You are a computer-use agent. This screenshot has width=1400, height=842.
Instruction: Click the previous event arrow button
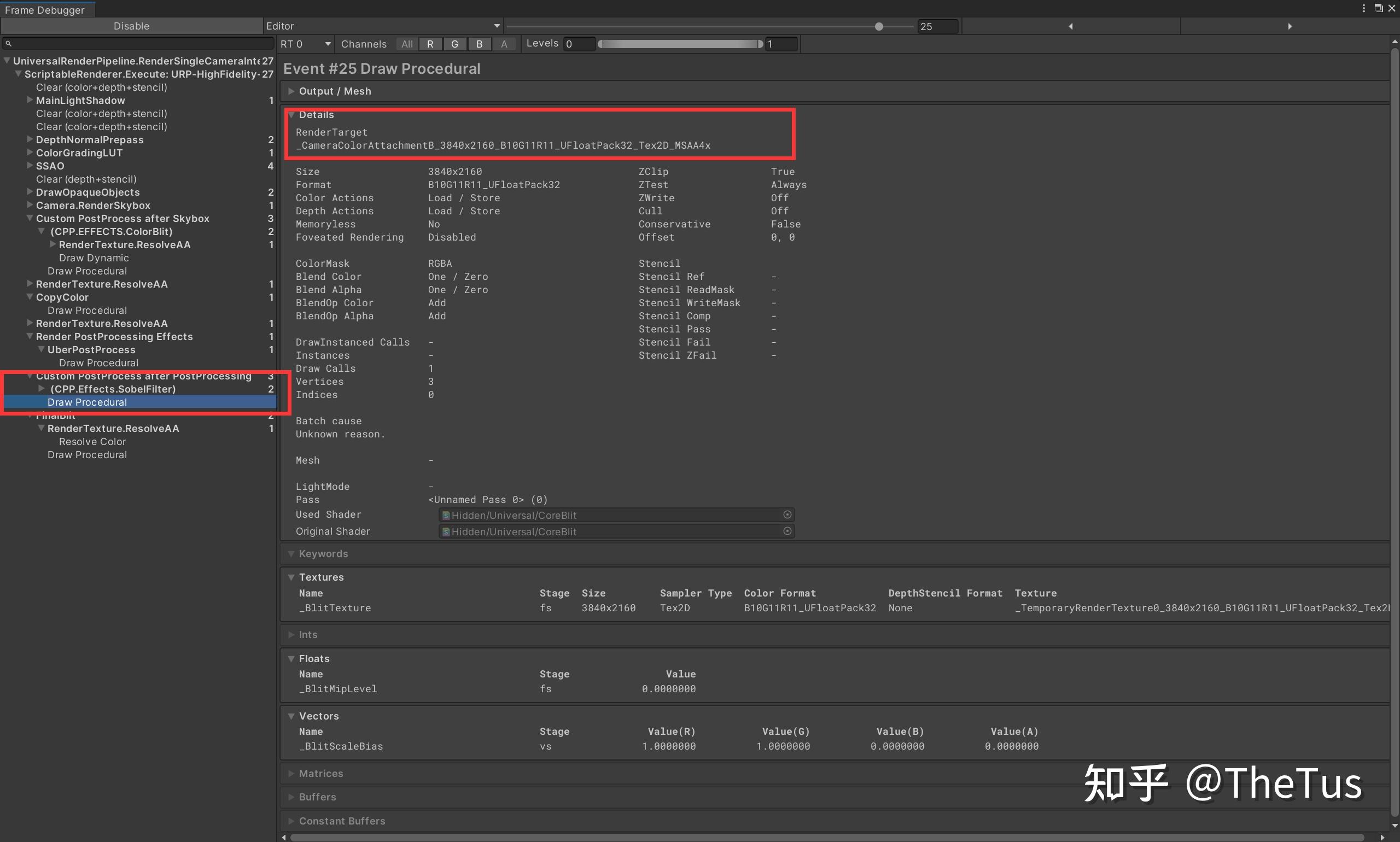(x=1070, y=26)
